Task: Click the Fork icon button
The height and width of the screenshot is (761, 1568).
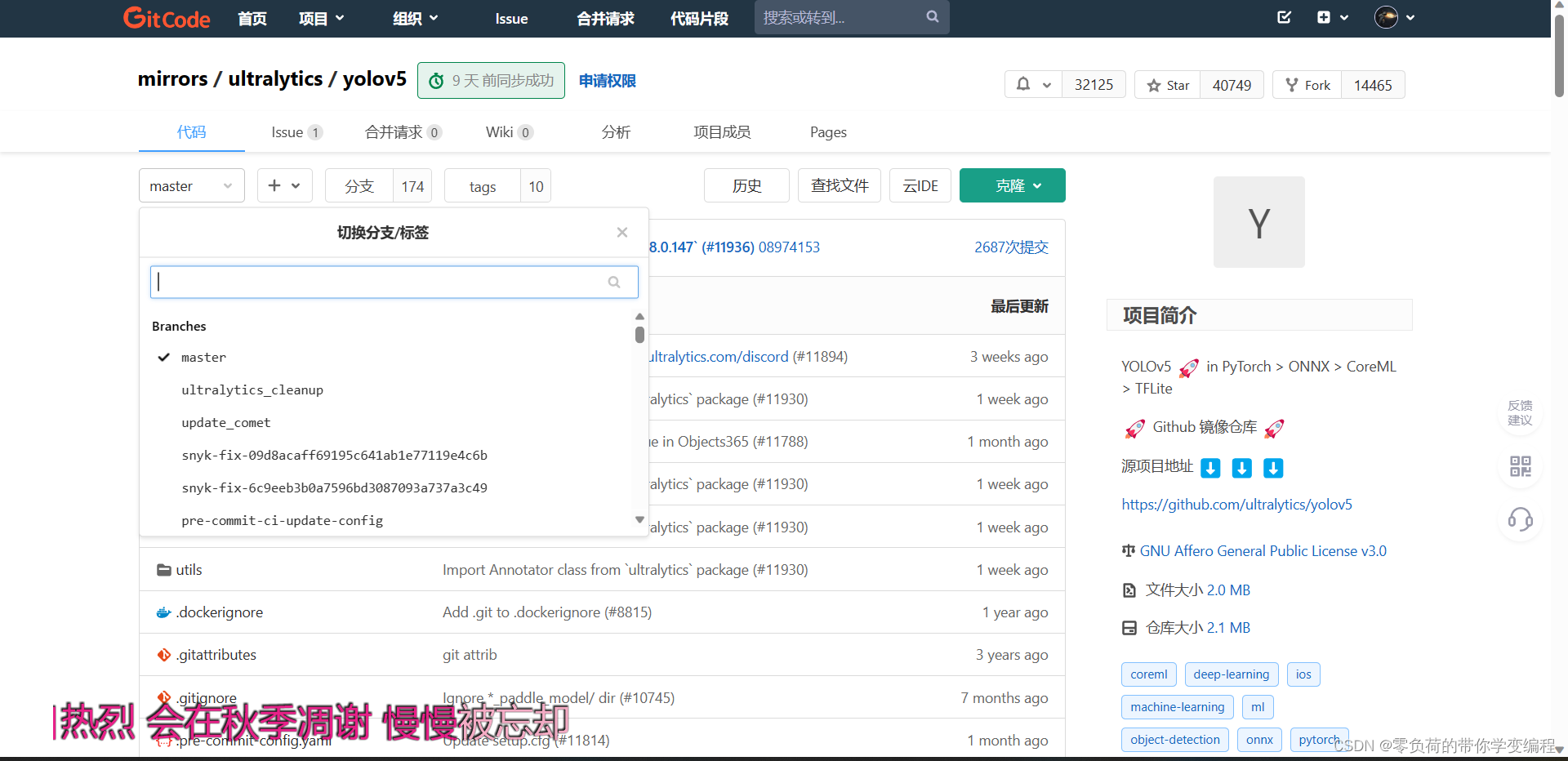Action: [x=1307, y=85]
